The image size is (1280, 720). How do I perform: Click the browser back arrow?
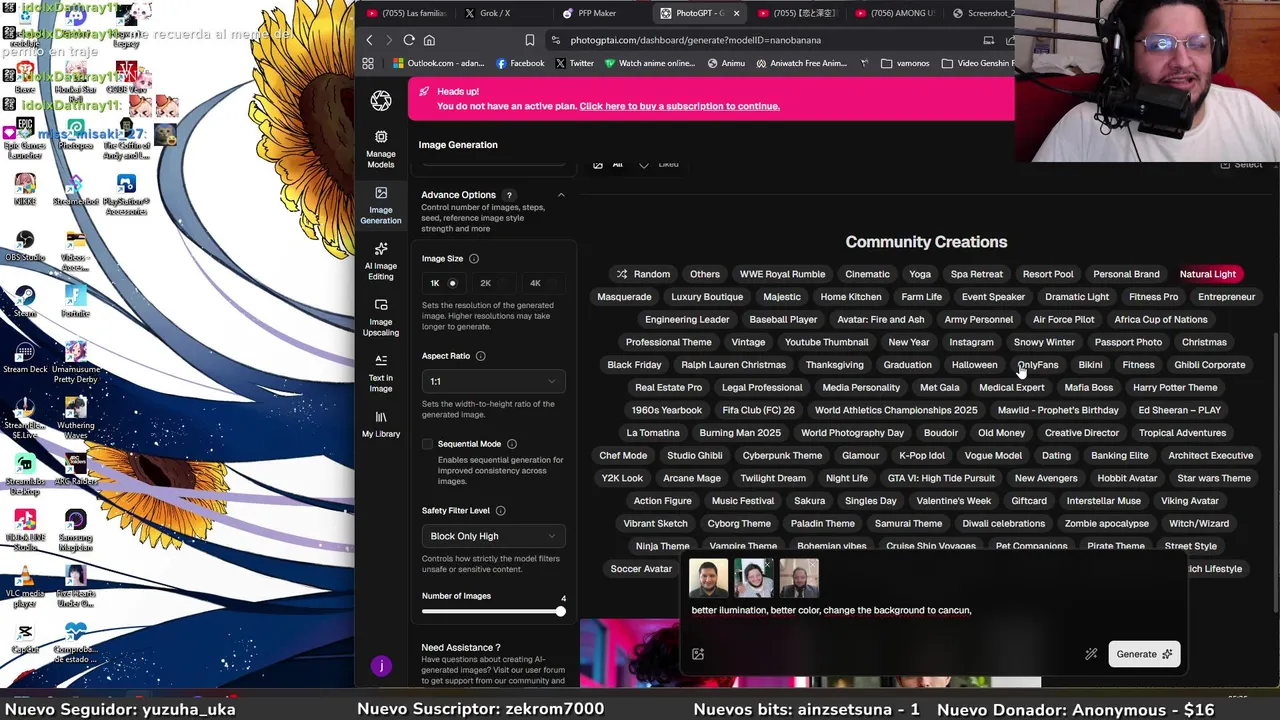coord(369,40)
